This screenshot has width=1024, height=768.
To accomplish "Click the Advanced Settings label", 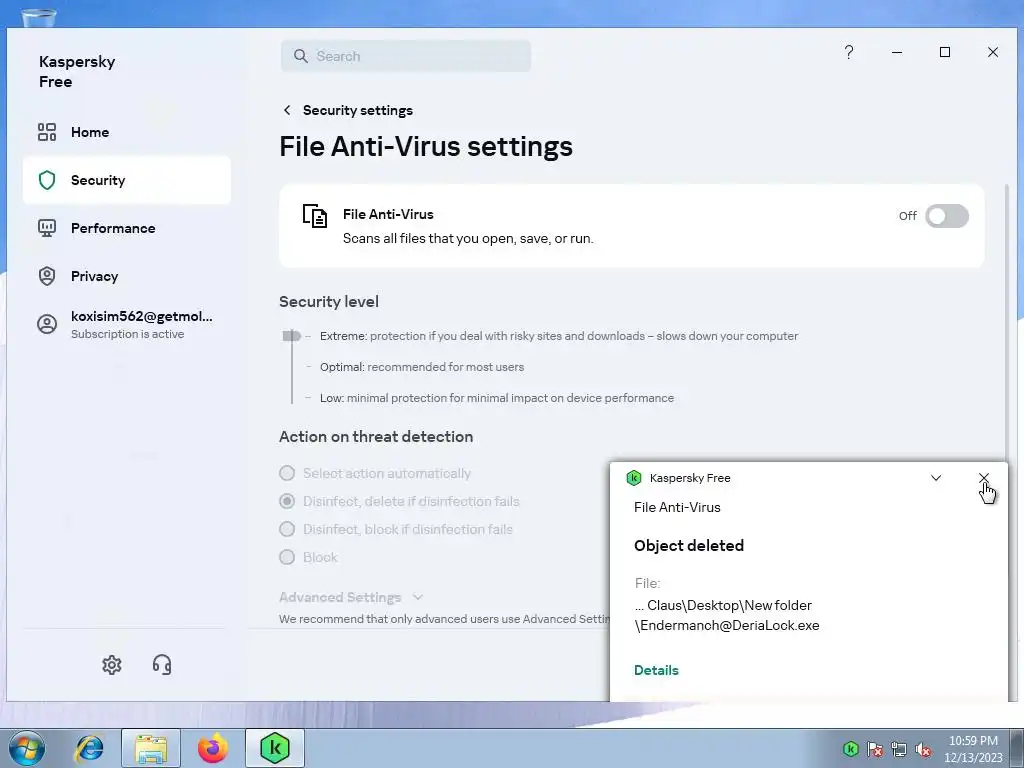I will point(340,597).
